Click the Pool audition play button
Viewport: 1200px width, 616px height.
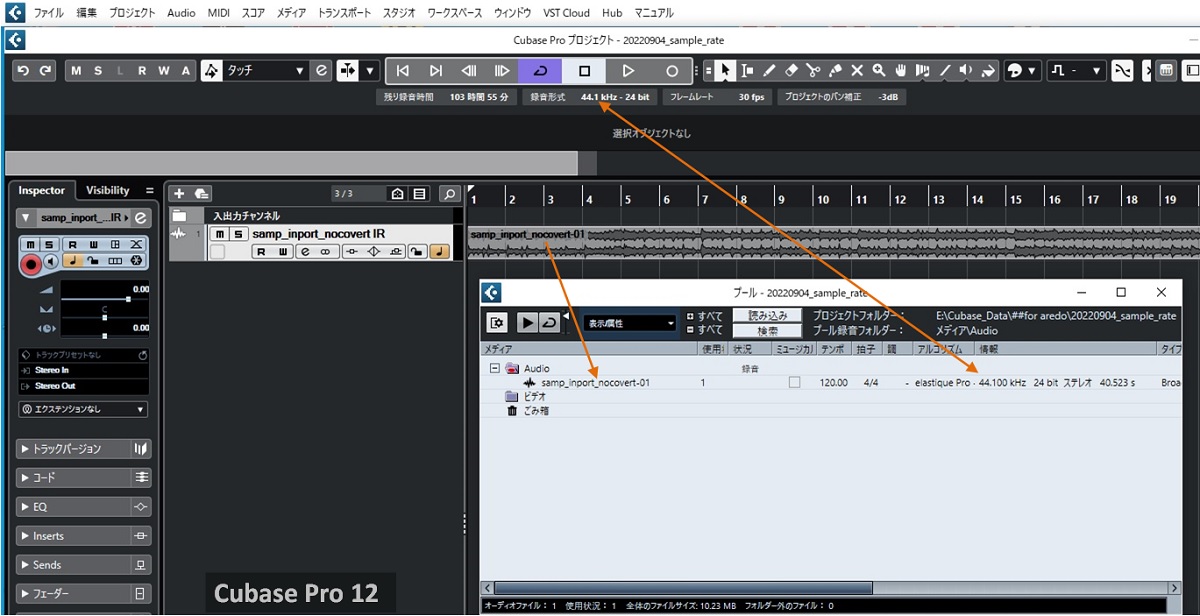coord(527,322)
